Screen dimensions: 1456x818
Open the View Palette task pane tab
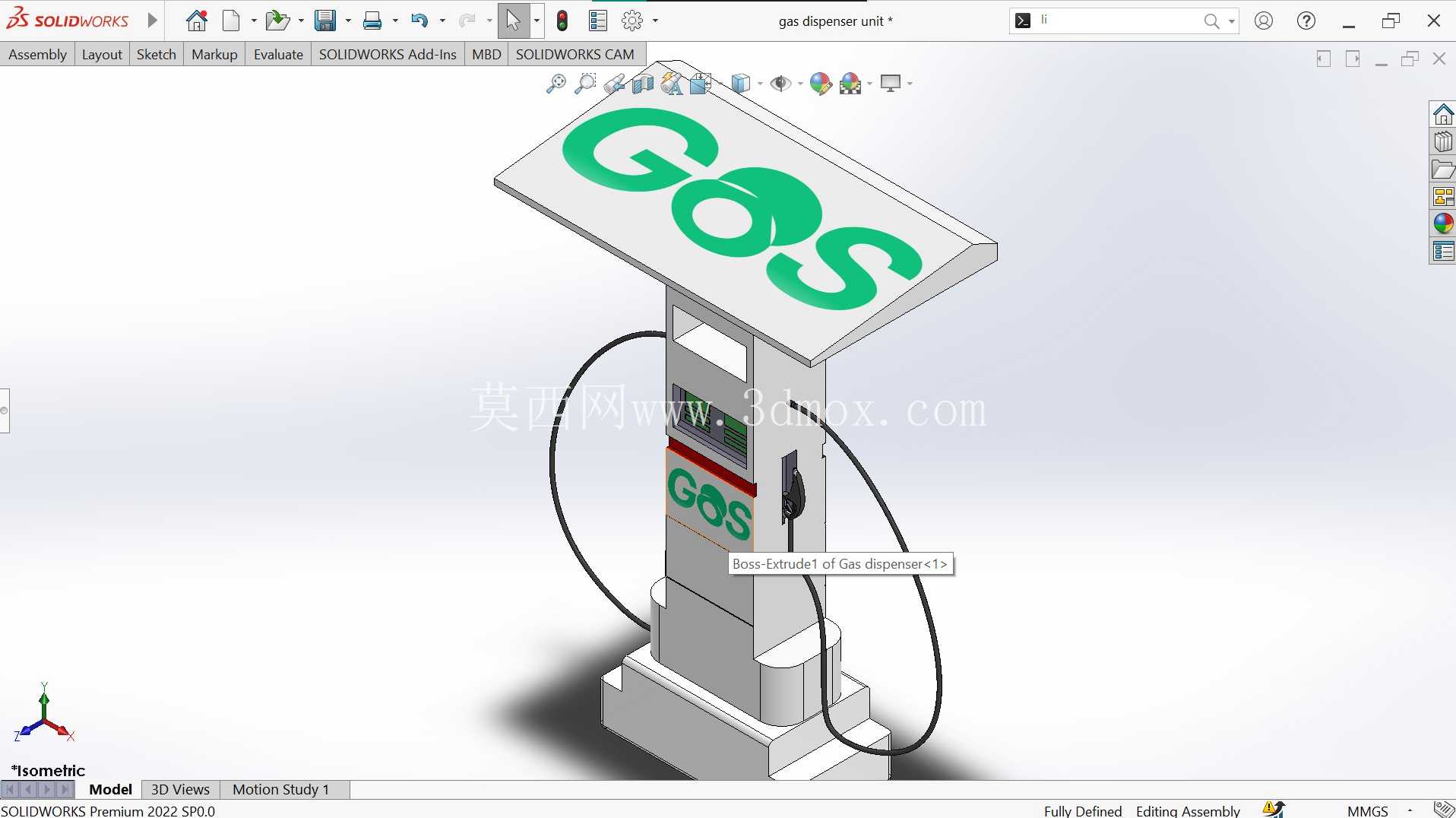point(1443,197)
